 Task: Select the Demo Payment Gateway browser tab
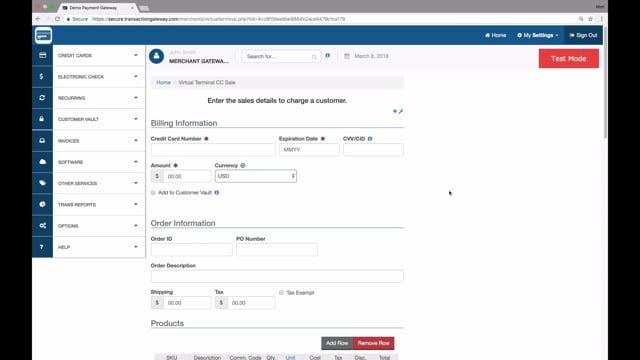tap(97, 8)
